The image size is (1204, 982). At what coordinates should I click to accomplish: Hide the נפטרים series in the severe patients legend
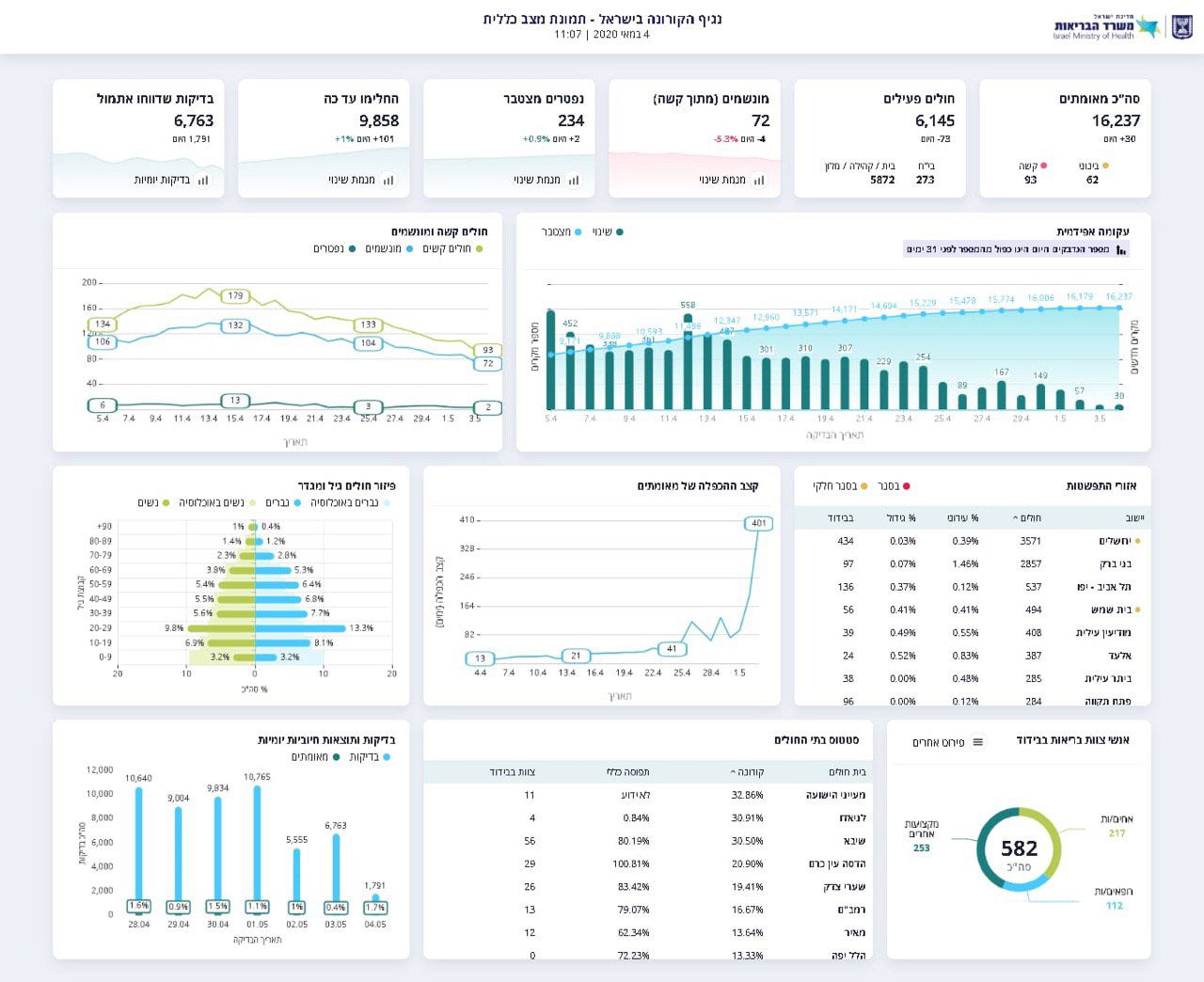pyautogui.click(x=353, y=249)
